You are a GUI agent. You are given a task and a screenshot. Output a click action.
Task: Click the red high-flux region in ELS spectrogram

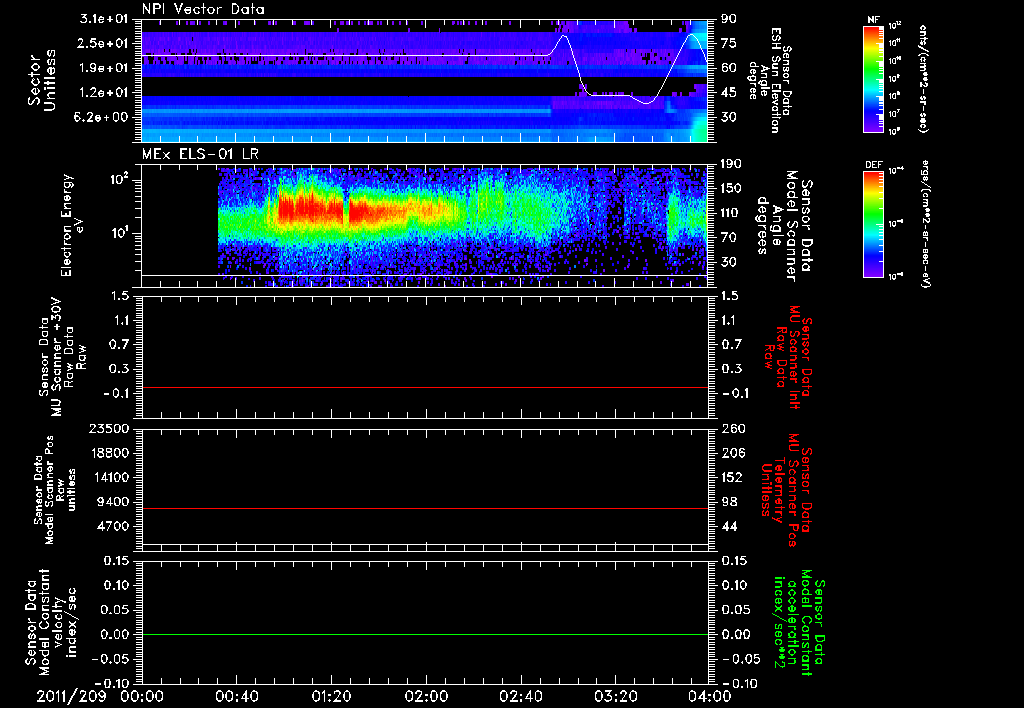pyautogui.click(x=311, y=208)
